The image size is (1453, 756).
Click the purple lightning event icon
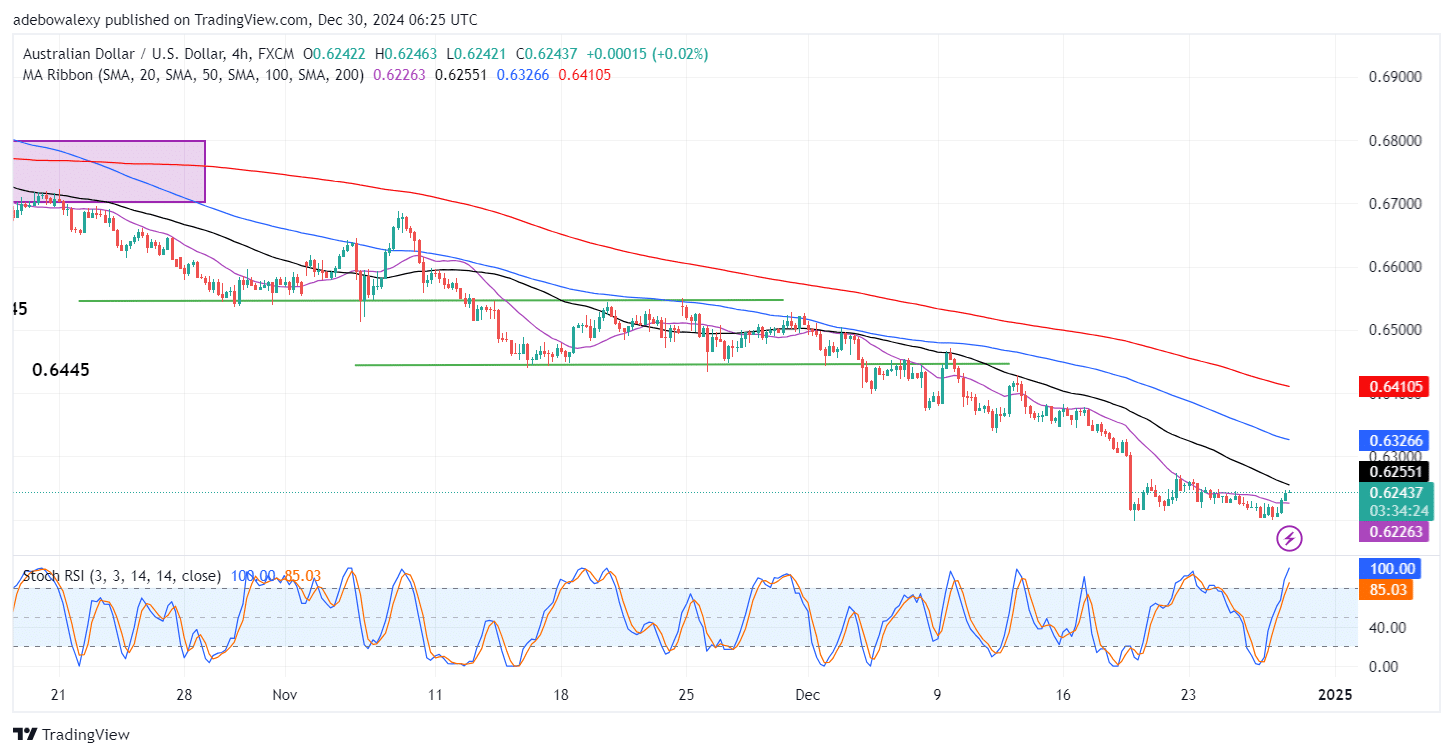(1290, 540)
